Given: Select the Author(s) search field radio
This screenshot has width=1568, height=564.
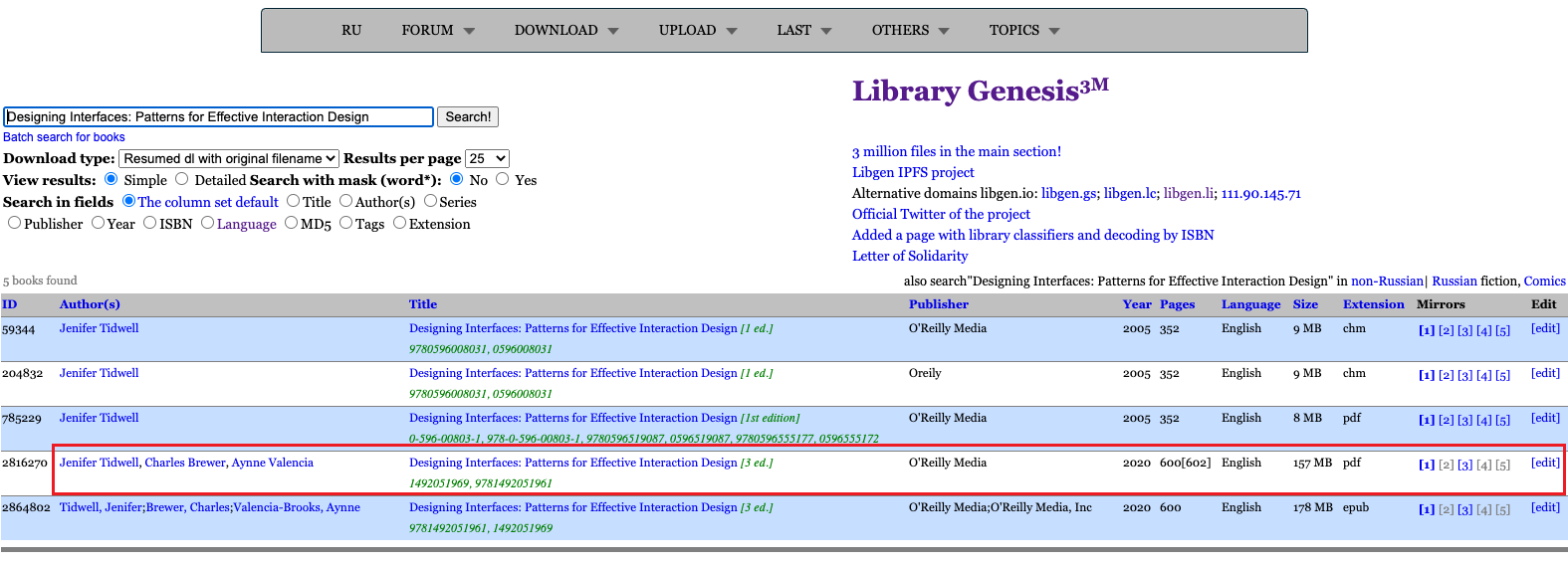Looking at the screenshot, I should (x=345, y=201).
